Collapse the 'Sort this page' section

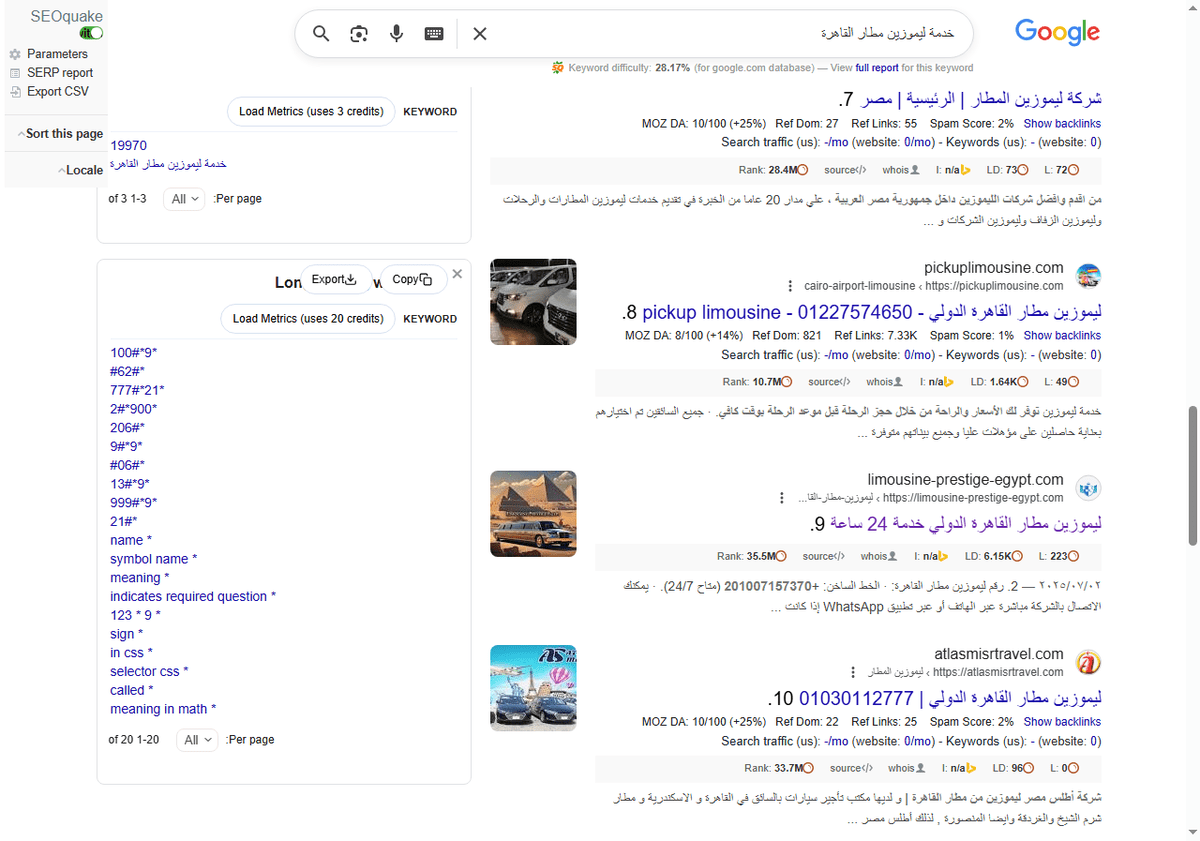[63, 133]
